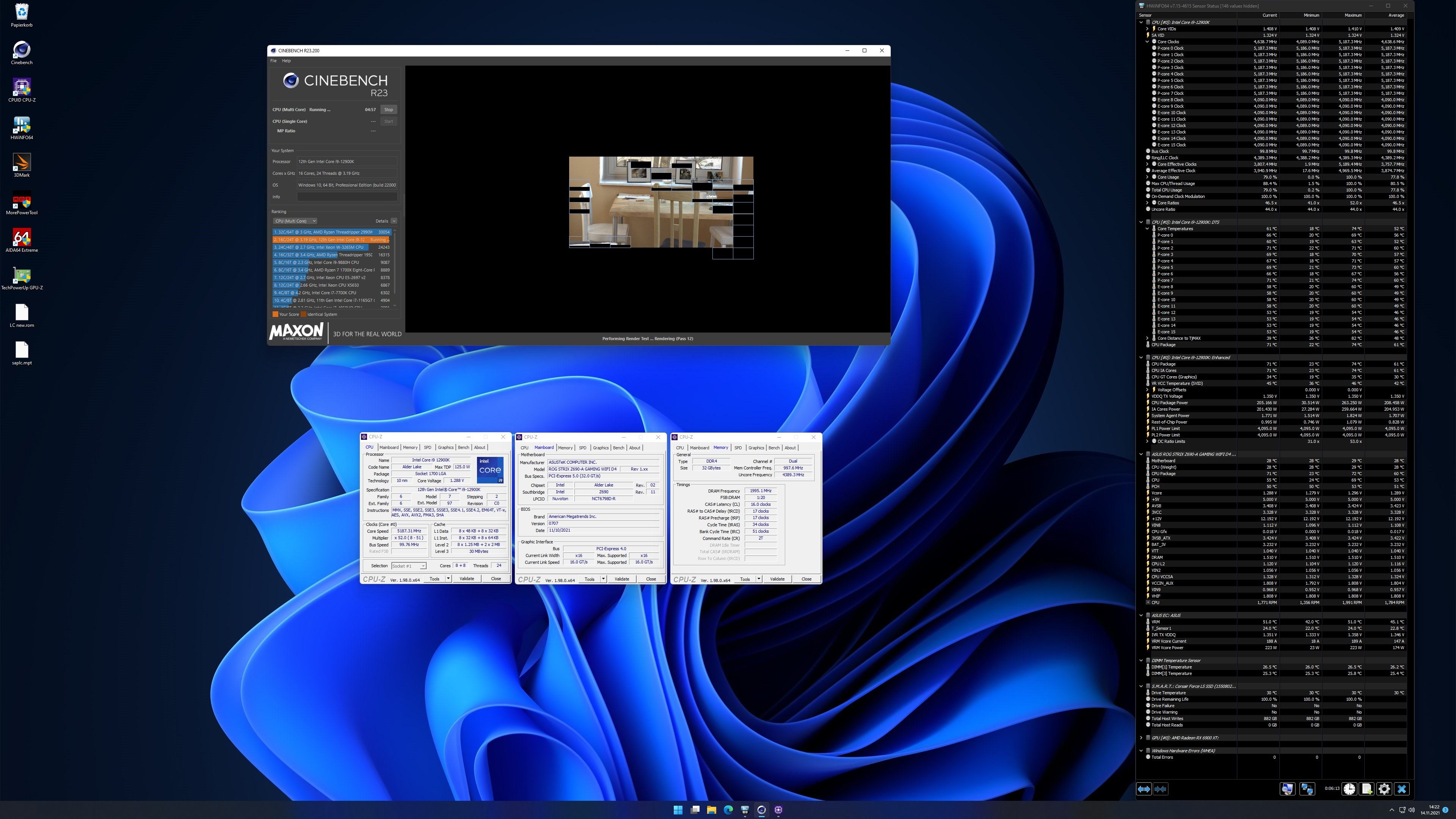The width and height of the screenshot is (1456, 819).
Task: Reset HWiNFO timer with clock icon
Action: [x=1349, y=789]
